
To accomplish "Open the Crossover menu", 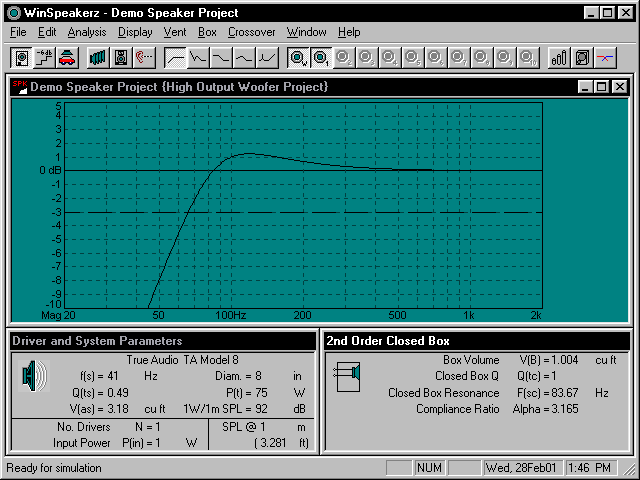I will coord(251,32).
